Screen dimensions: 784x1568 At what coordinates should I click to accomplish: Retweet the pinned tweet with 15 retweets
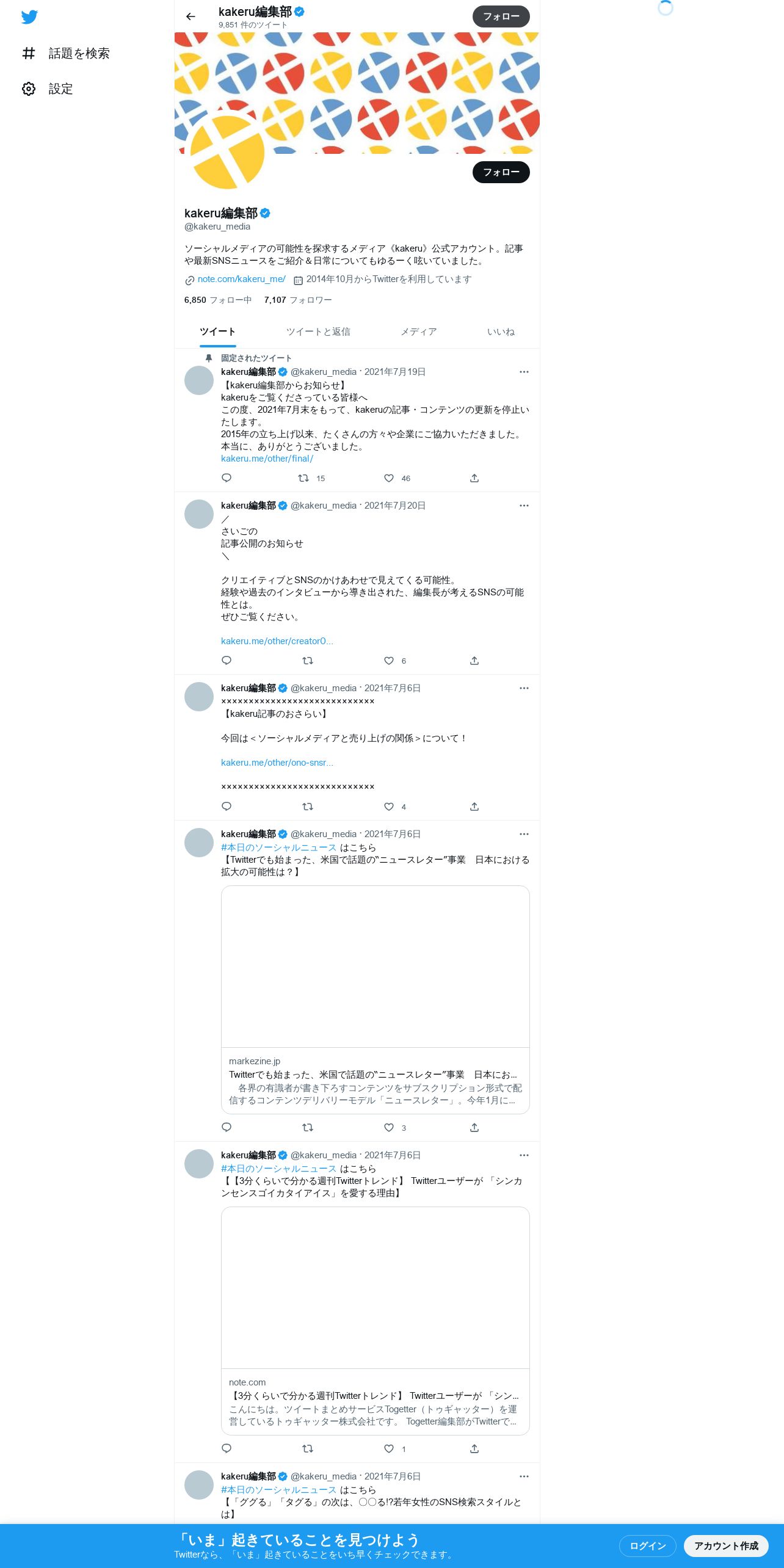pos(303,478)
